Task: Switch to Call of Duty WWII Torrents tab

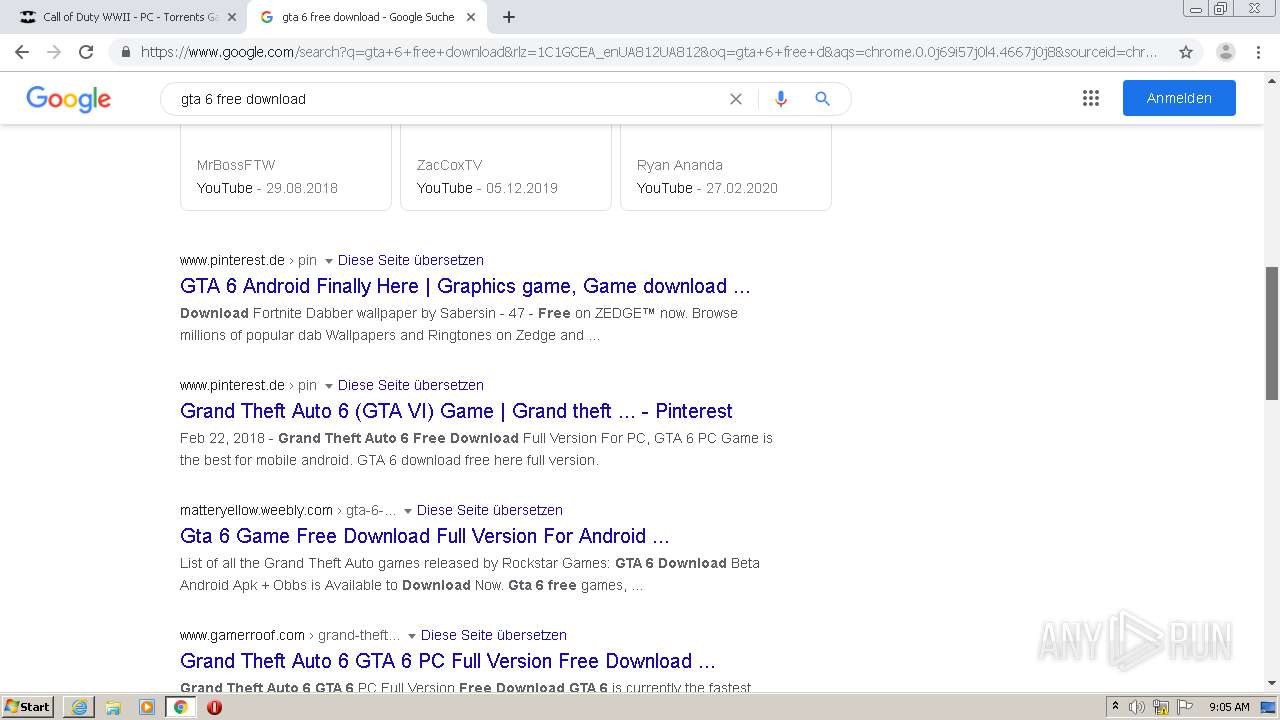Action: [x=130, y=17]
